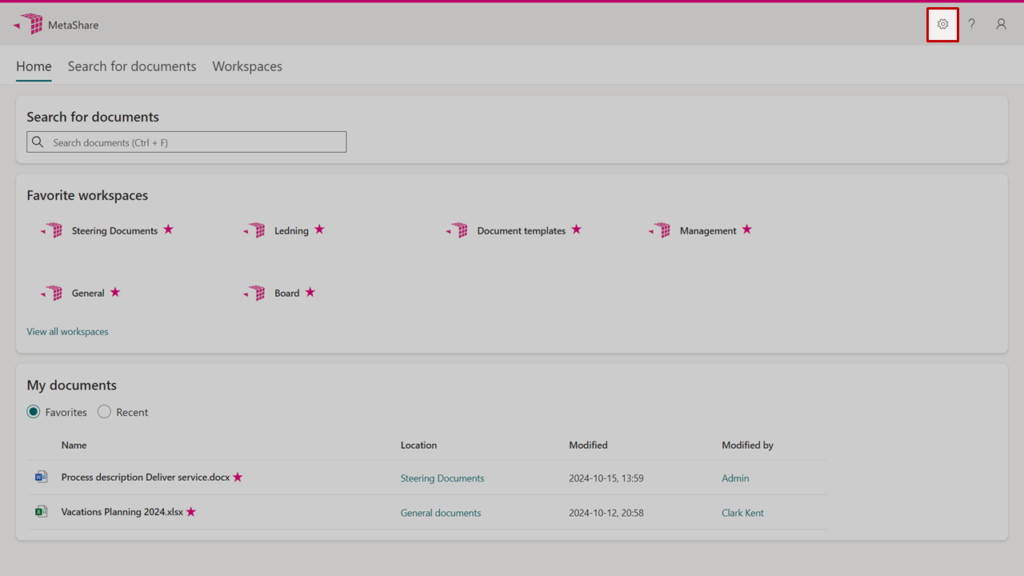Open the user profile icon
This screenshot has width=1024, height=576.
tap(1001, 24)
